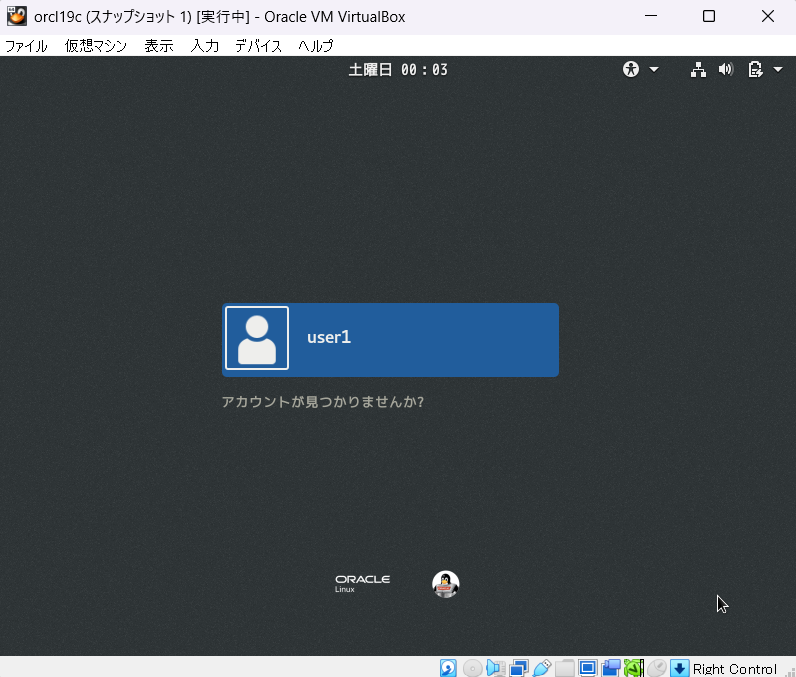Open the audio status icon in VirtualBox status bar
The image size is (796, 677).
pyautogui.click(x=496, y=668)
